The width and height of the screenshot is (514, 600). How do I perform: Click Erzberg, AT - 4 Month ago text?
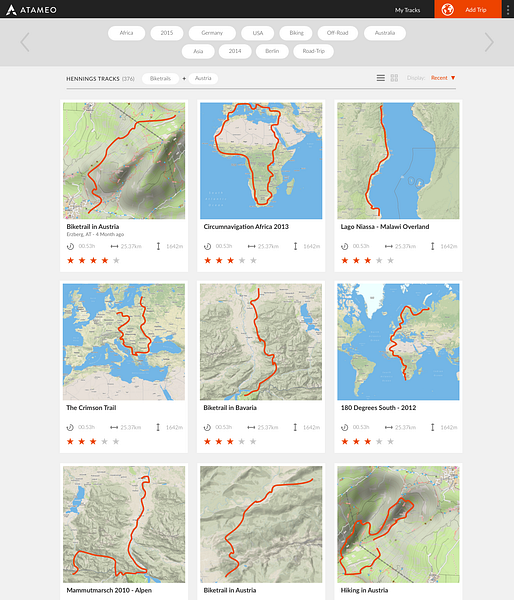pos(95,234)
